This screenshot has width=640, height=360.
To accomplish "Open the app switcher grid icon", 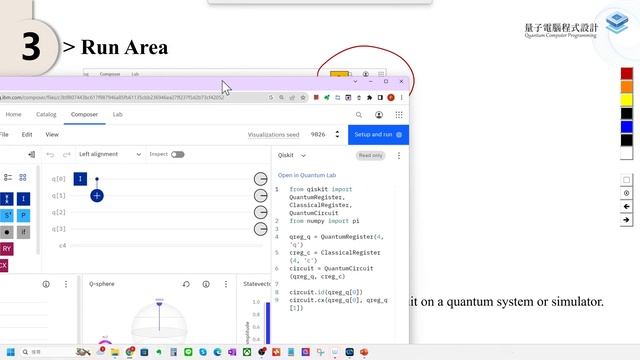I will [399, 115].
